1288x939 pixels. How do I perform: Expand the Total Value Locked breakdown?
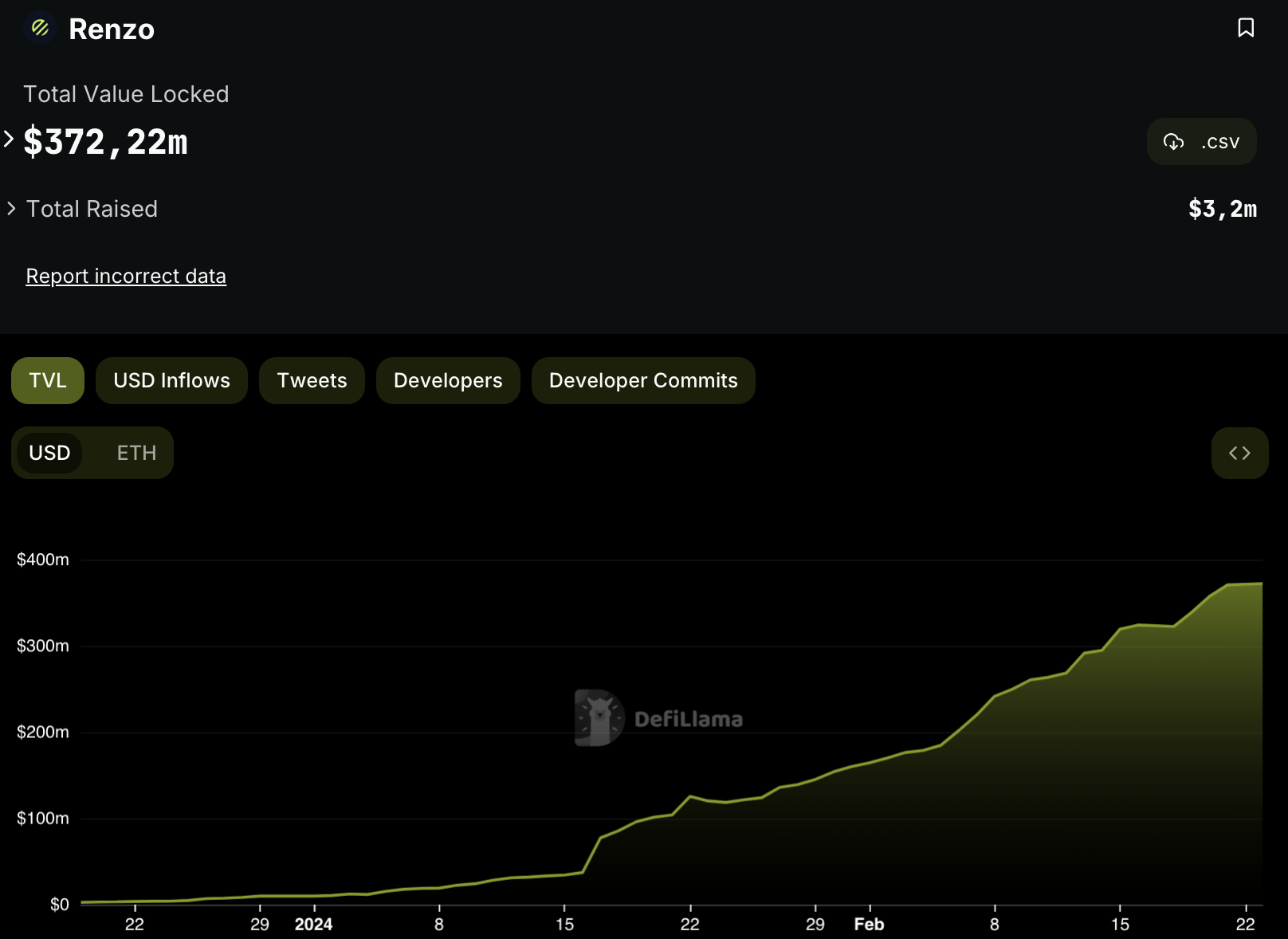(9, 139)
